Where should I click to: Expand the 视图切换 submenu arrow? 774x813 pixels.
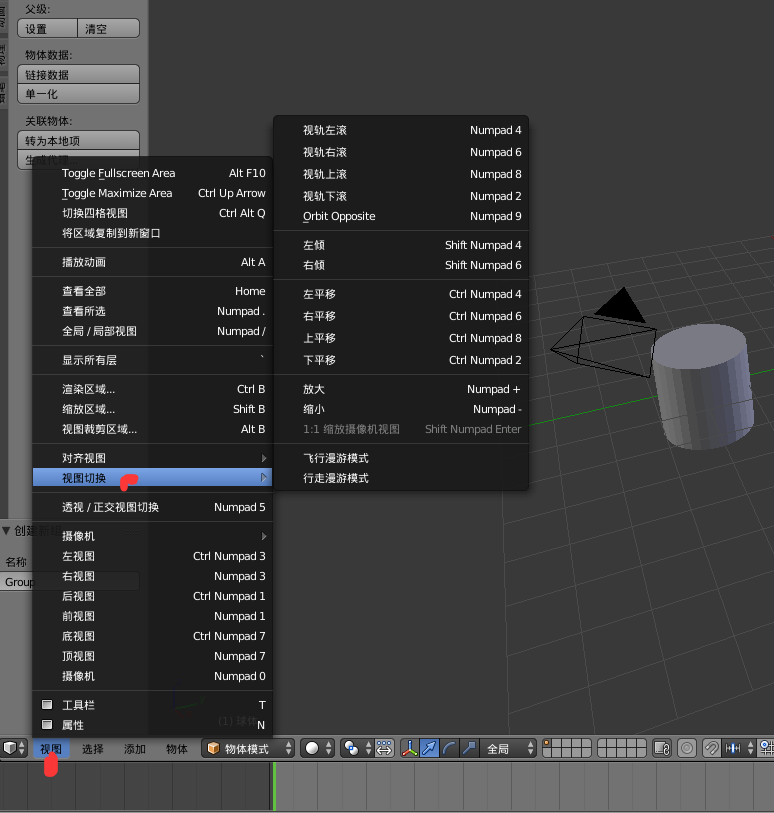[264, 478]
